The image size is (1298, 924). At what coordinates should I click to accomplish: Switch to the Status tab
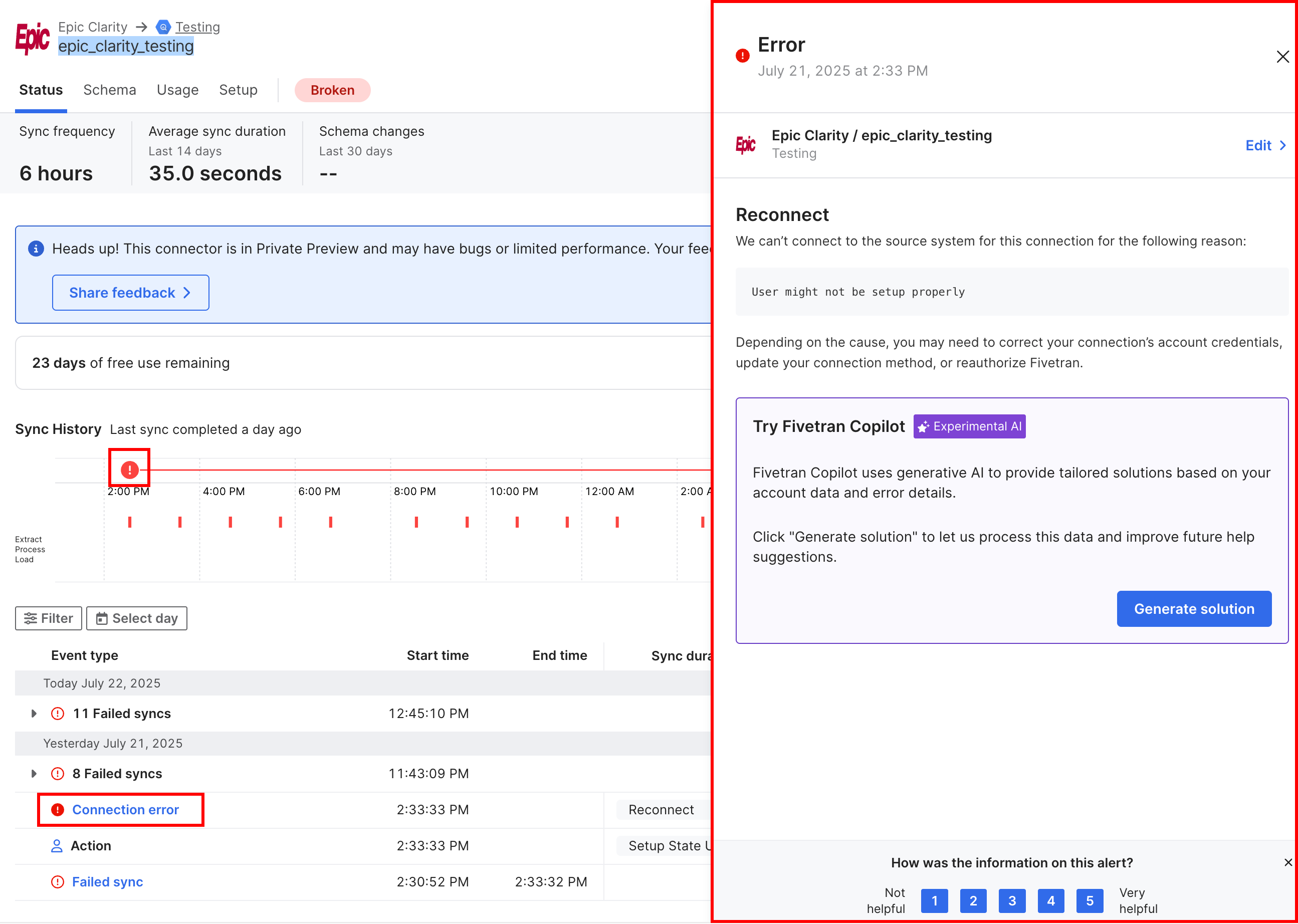41,90
